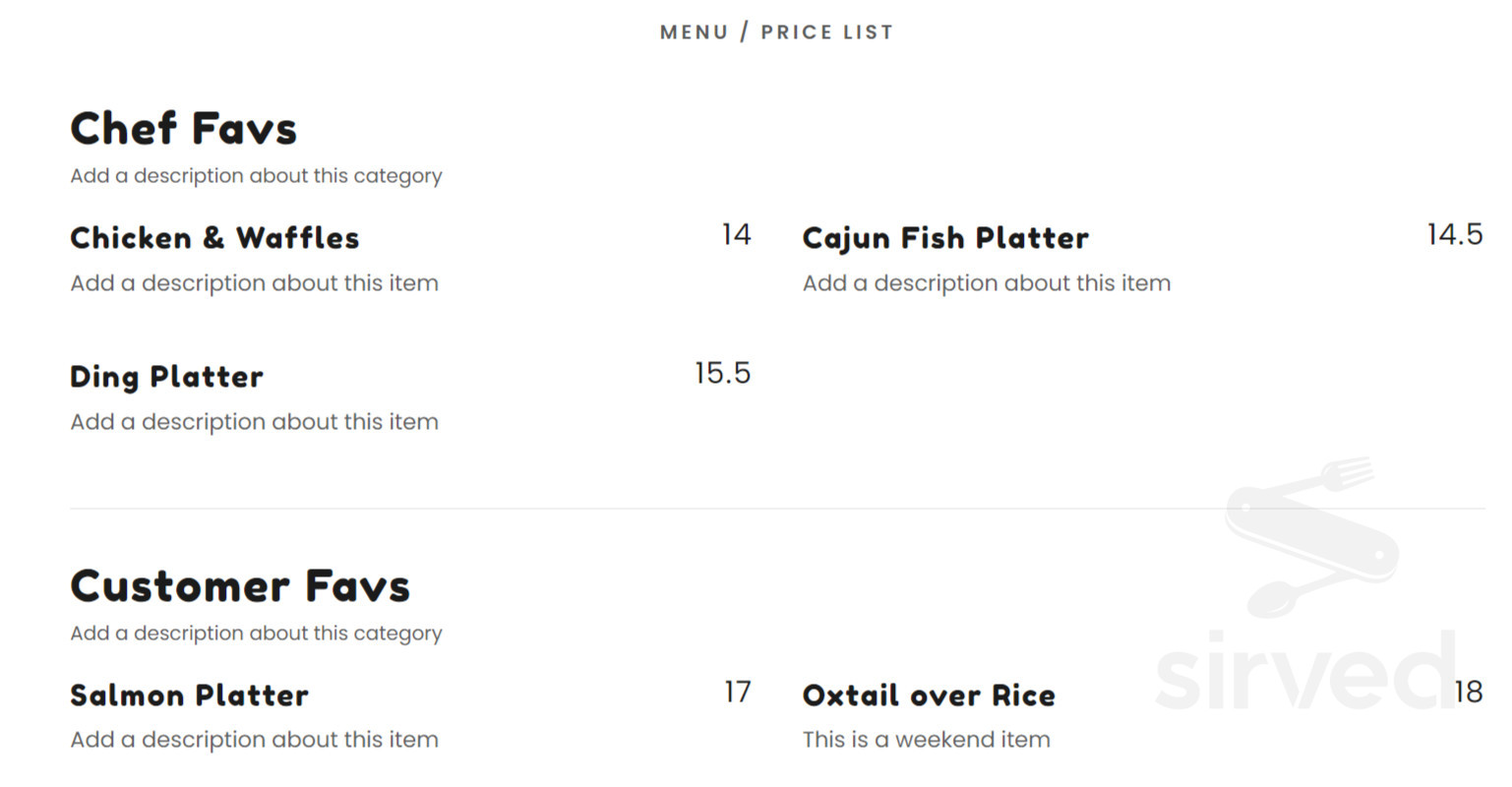Click the Ding Platter item name
Viewport: 1512px width, 787px height.
[x=166, y=378]
